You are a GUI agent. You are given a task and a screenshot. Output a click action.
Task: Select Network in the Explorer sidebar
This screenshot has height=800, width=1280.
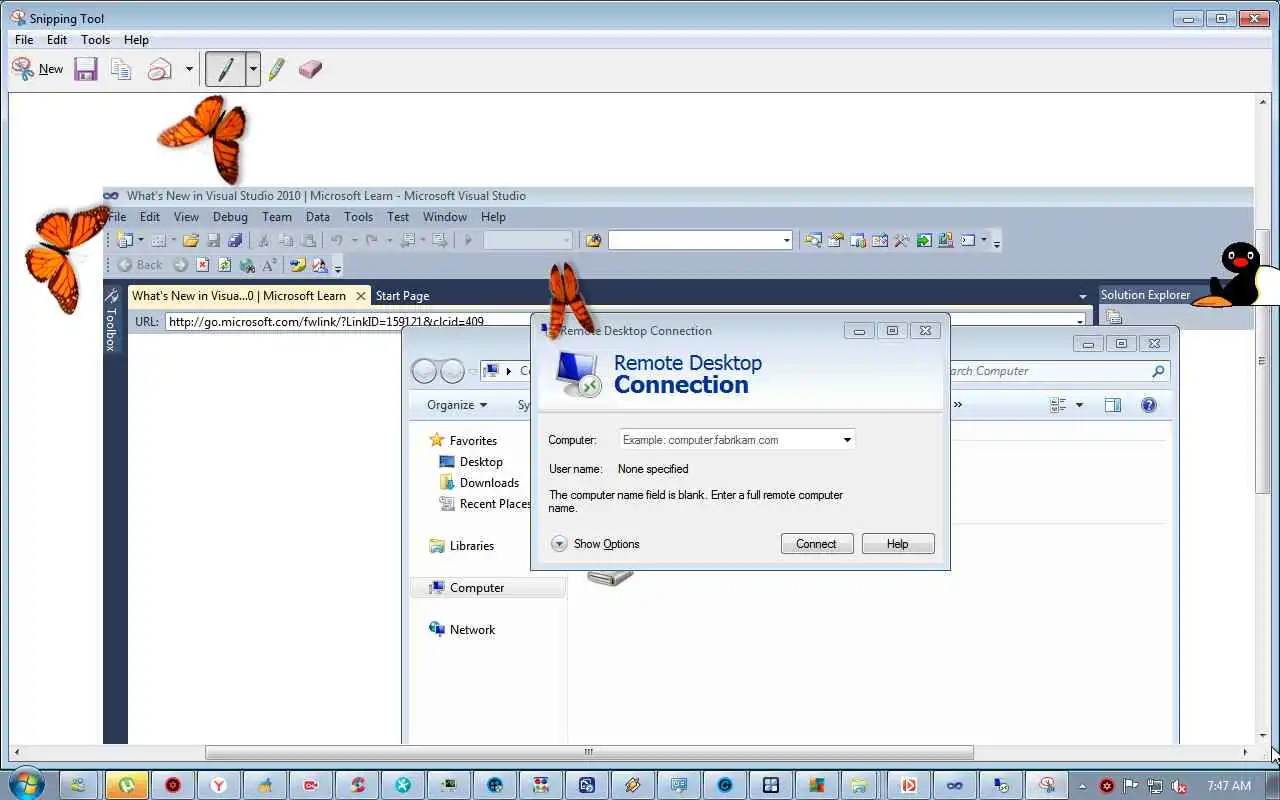462,630
